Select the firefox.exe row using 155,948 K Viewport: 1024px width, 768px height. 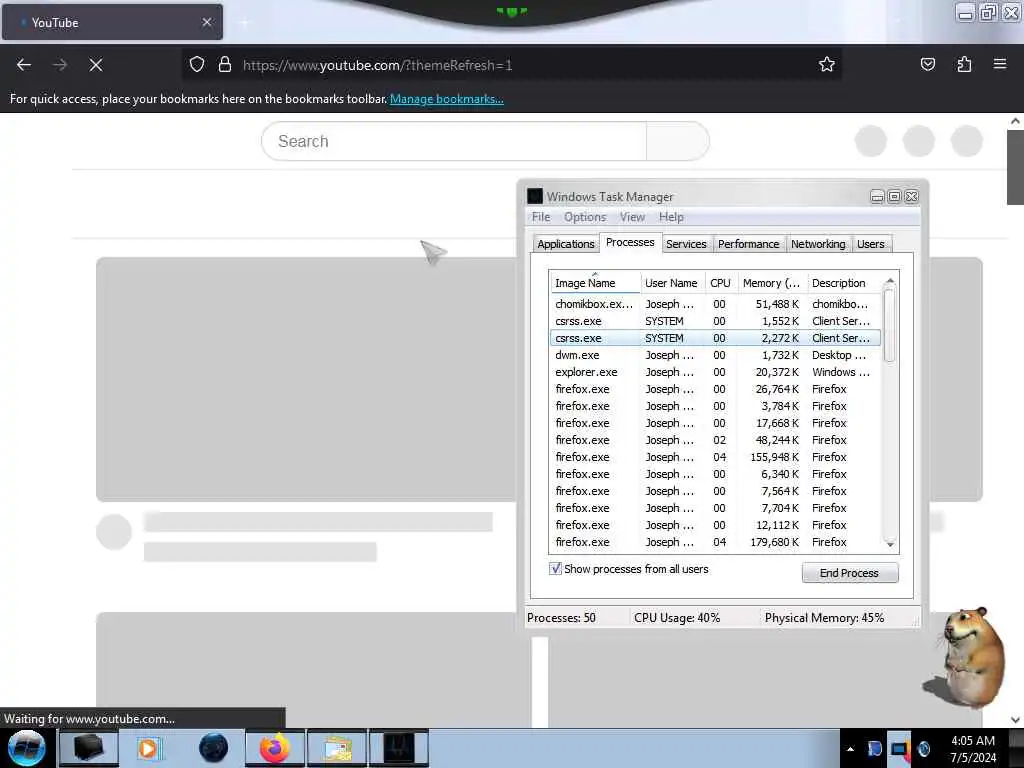pyautogui.click(x=715, y=456)
